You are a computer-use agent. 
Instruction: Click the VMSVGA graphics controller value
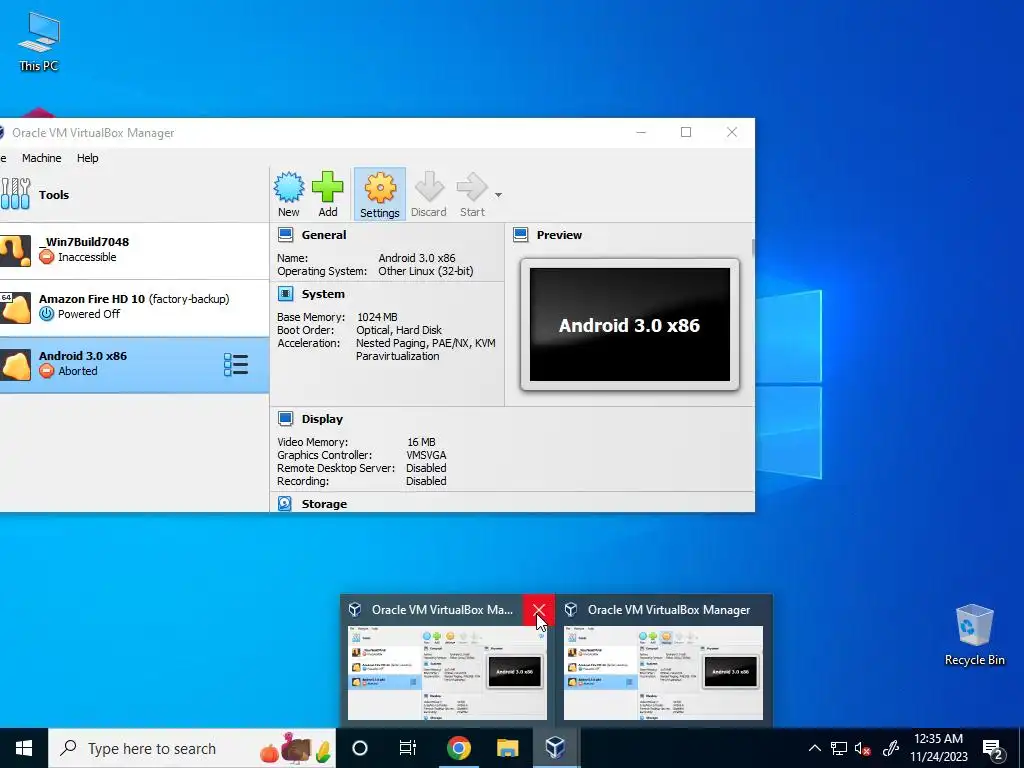click(426, 455)
